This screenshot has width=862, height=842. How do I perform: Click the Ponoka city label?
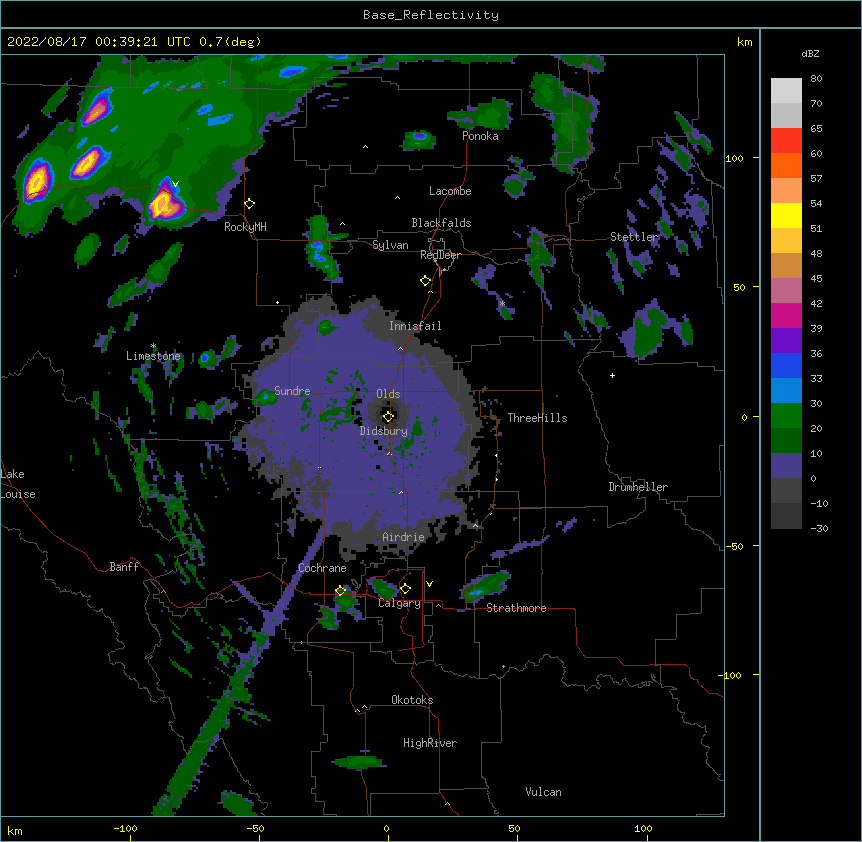pyautogui.click(x=480, y=136)
